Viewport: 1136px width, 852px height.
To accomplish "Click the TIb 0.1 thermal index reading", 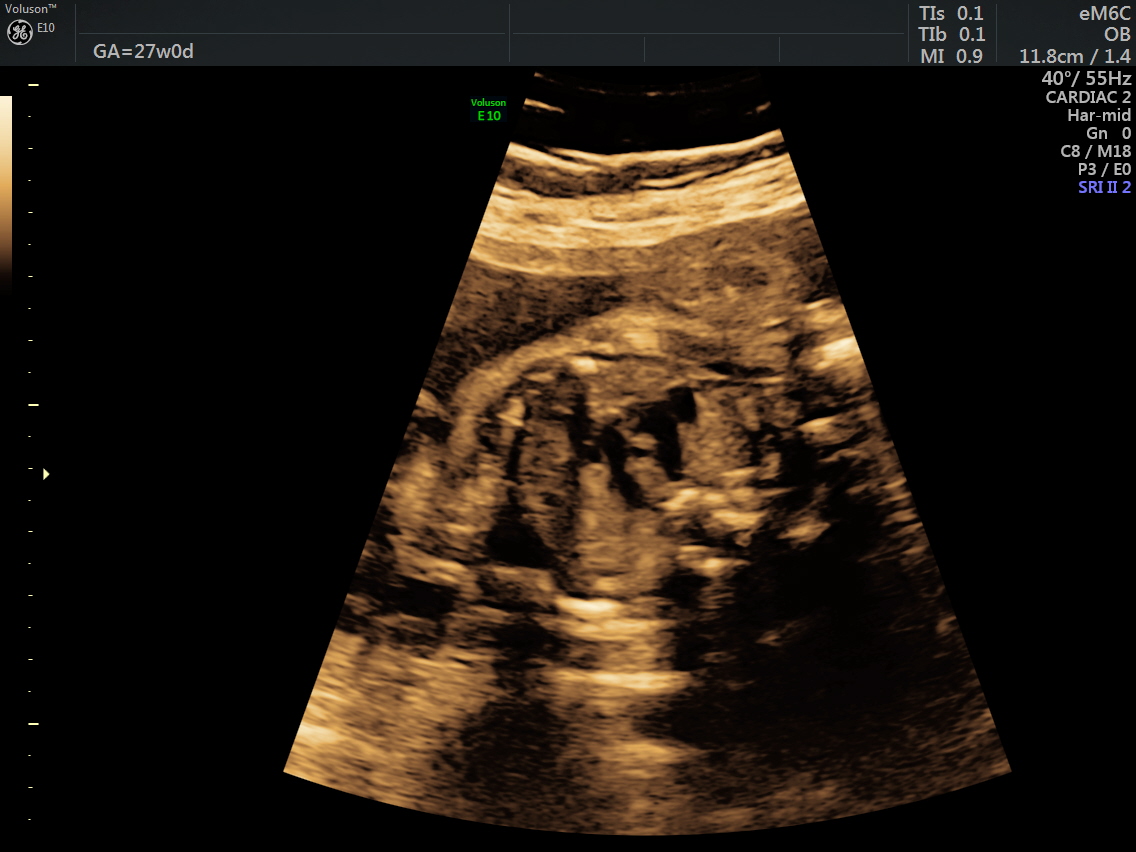I will tap(951, 35).
